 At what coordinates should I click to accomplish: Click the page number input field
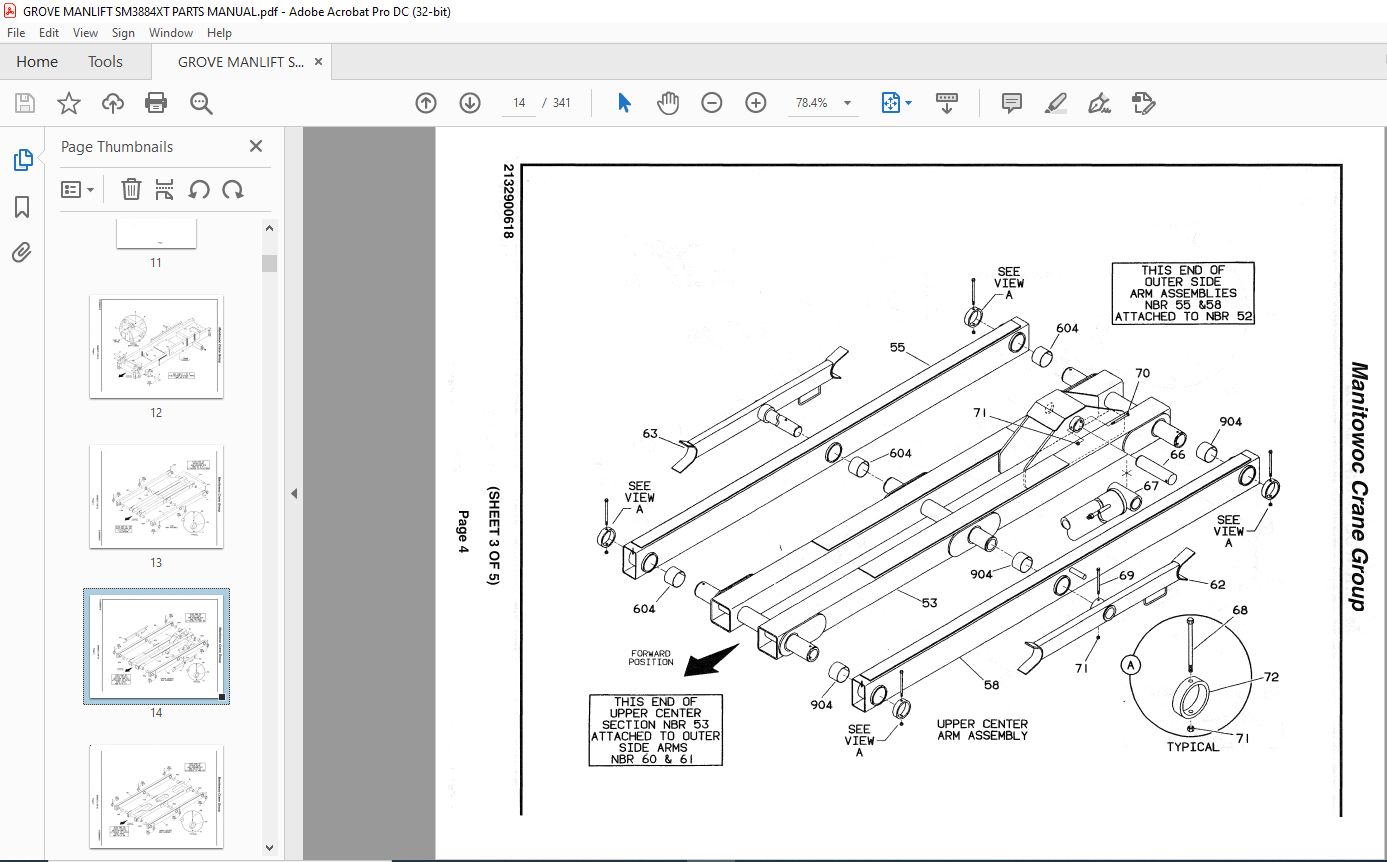(519, 103)
